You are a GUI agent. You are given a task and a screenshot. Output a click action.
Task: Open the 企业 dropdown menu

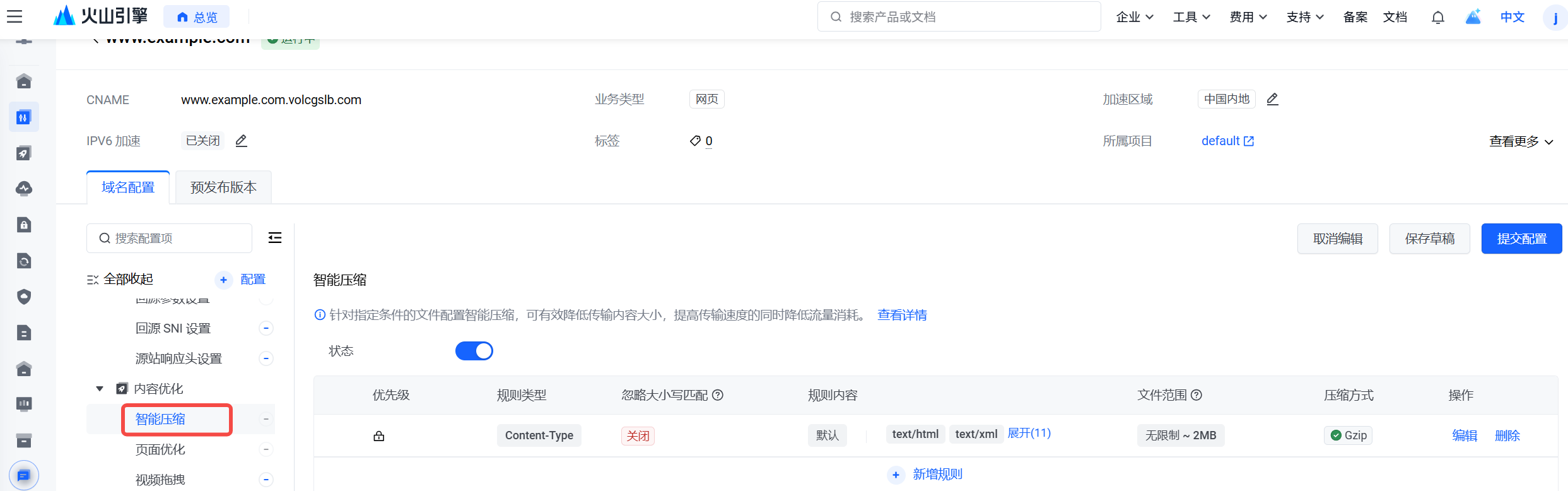click(x=1134, y=17)
